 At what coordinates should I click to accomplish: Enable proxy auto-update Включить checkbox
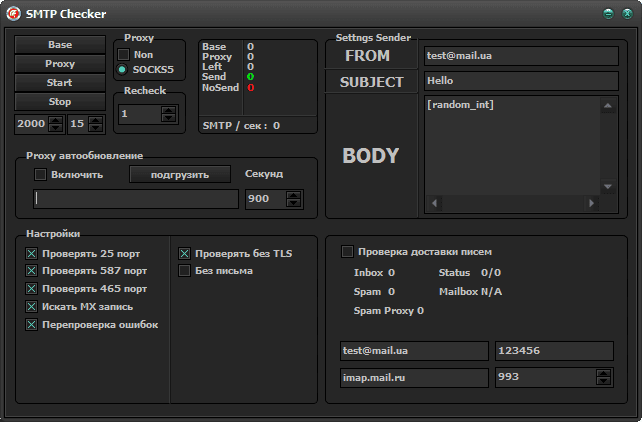(x=41, y=175)
